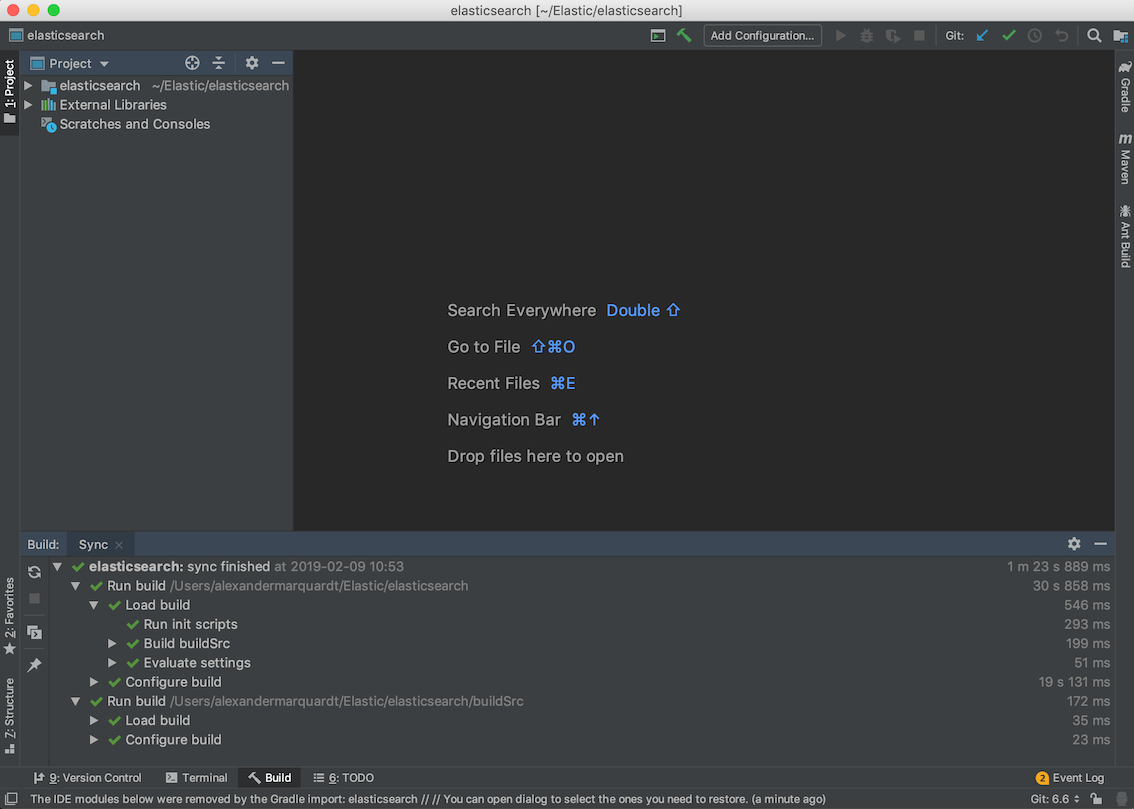The width and height of the screenshot is (1134, 809).
Task: Click the elasticsearch breadcrumb in the navigation bar
Action: point(56,35)
